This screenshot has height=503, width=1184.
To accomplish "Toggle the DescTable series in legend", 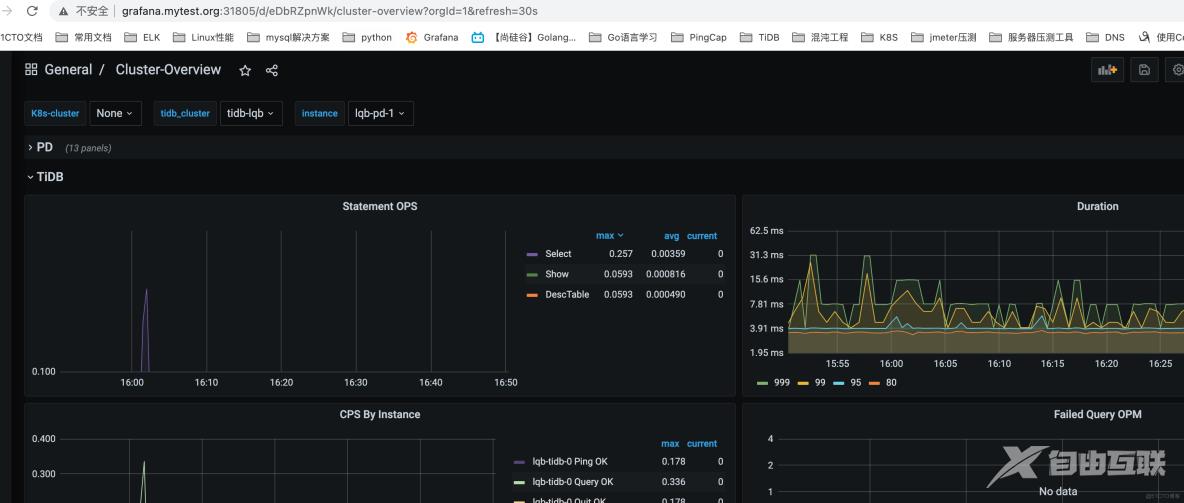I will click(x=567, y=295).
